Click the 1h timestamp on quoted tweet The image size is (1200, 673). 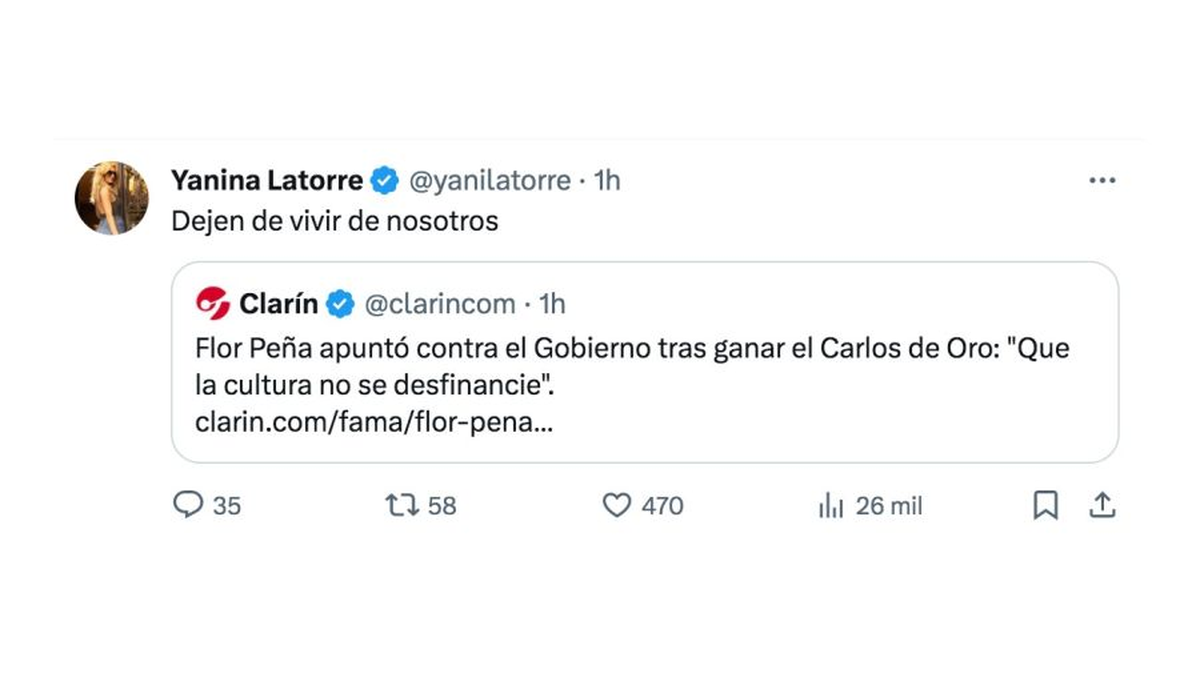tap(552, 303)
